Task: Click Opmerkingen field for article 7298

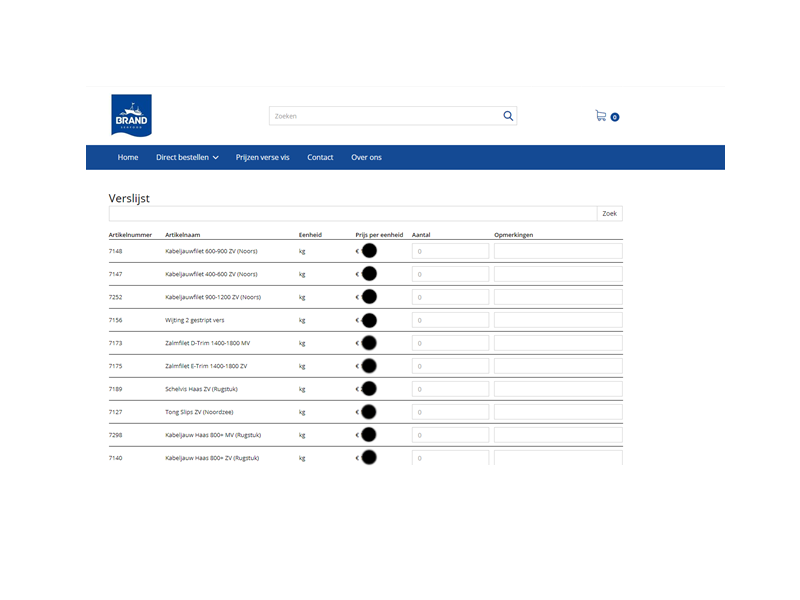Action: pos(558,435)
